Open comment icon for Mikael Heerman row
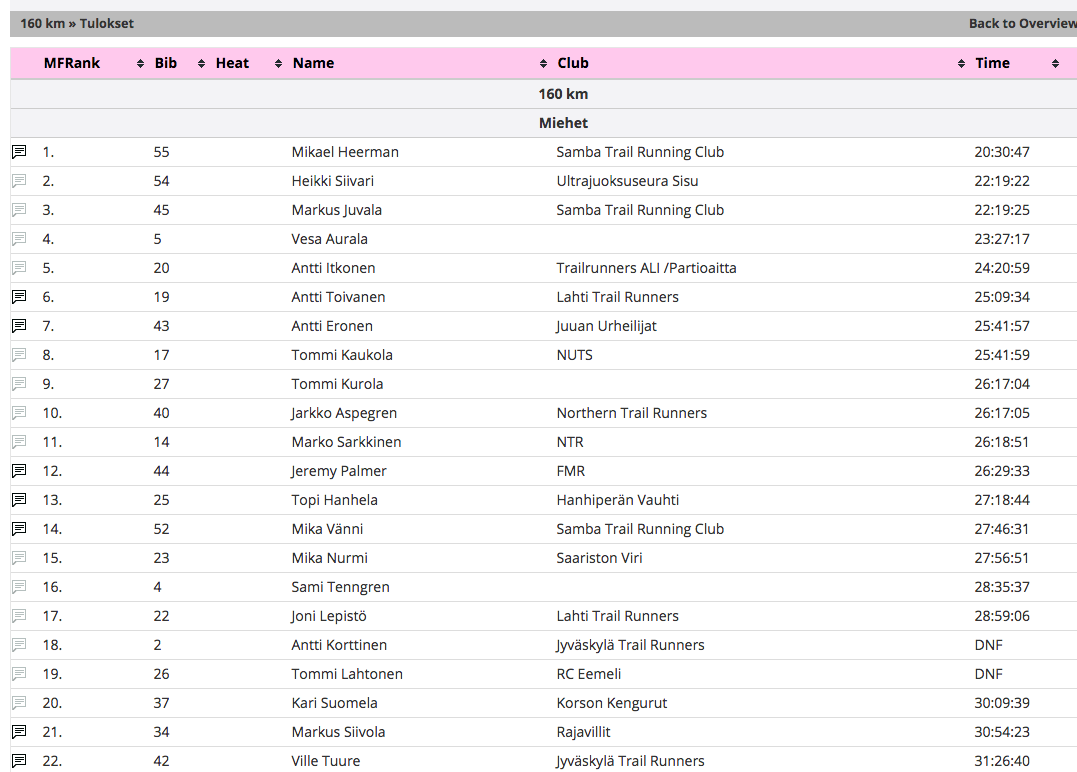The width and height of the screenshot is (1077, 772). click(x=19, y=151)
